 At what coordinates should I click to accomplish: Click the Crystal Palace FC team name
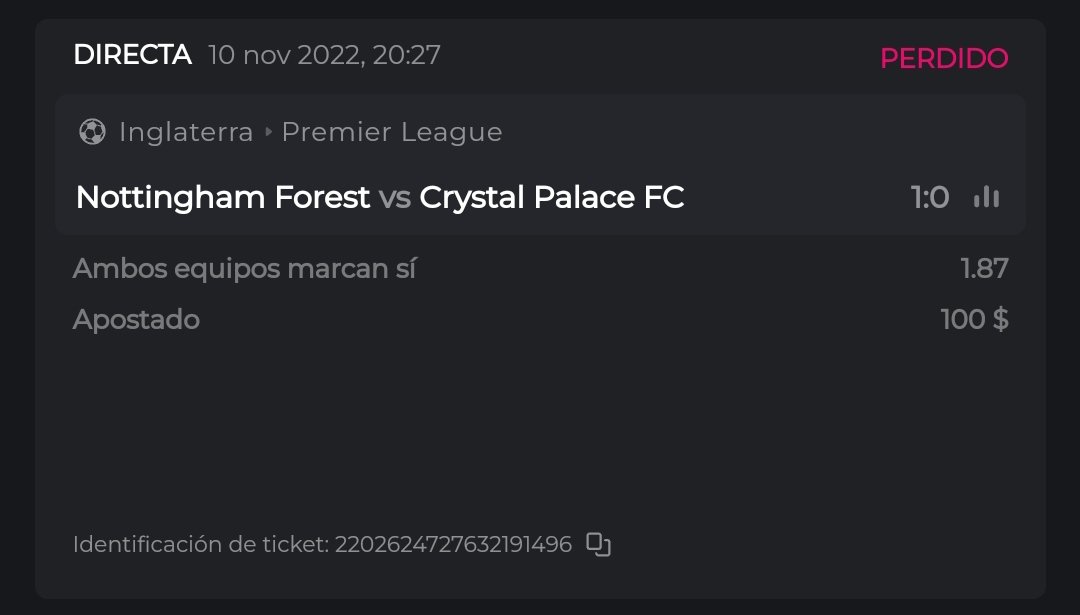pyautogui.click(x=552, y=198)
